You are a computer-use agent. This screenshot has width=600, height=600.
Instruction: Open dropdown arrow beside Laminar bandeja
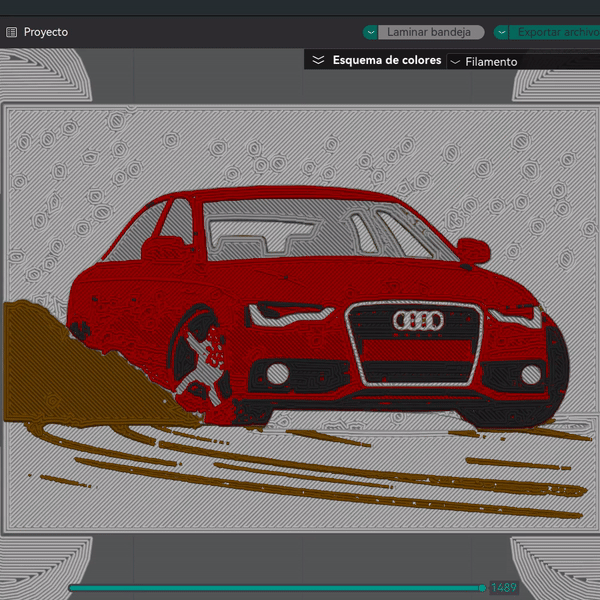pos(371,32)
